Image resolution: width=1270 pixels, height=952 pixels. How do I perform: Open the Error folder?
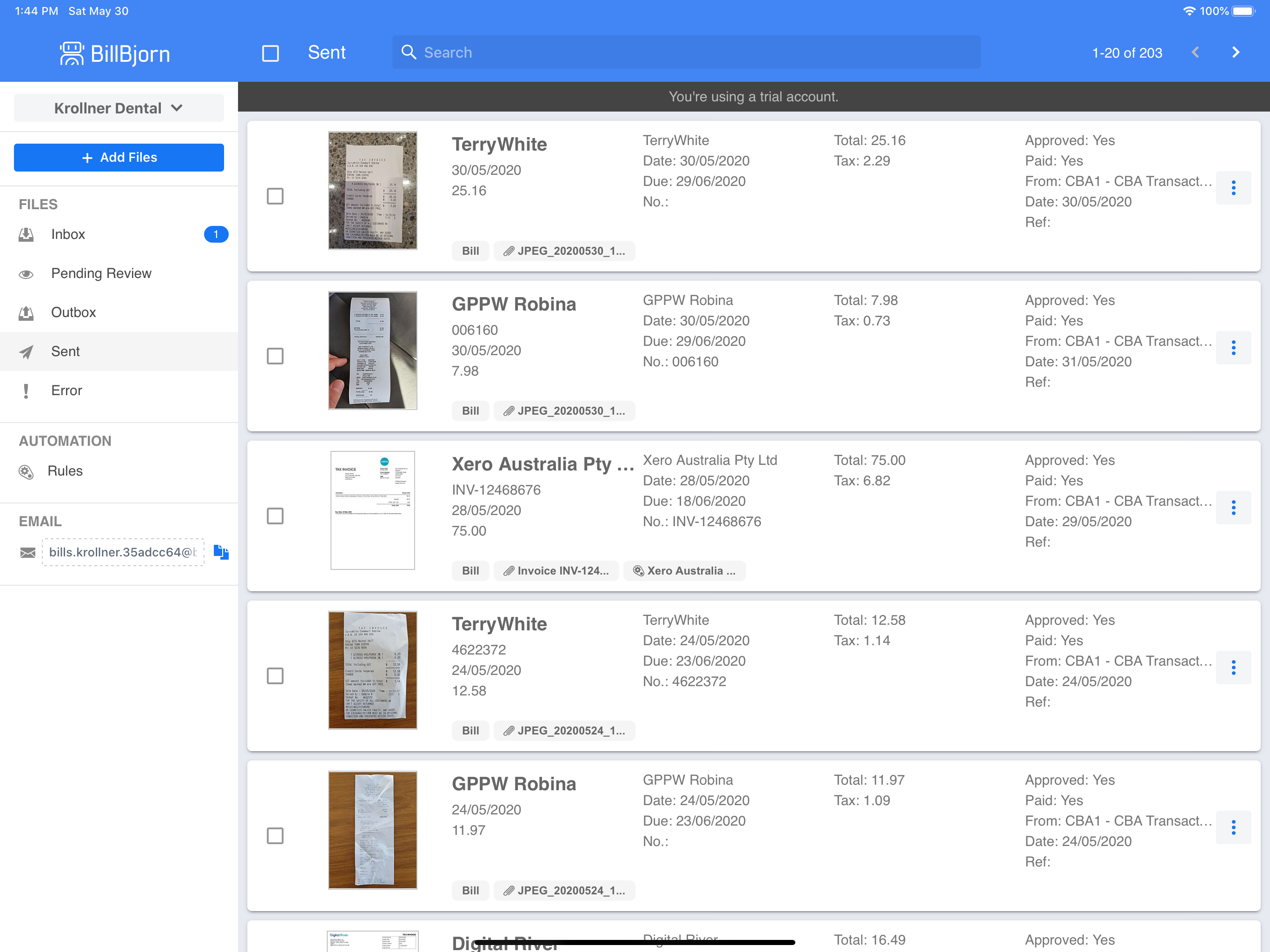point(119,390)
